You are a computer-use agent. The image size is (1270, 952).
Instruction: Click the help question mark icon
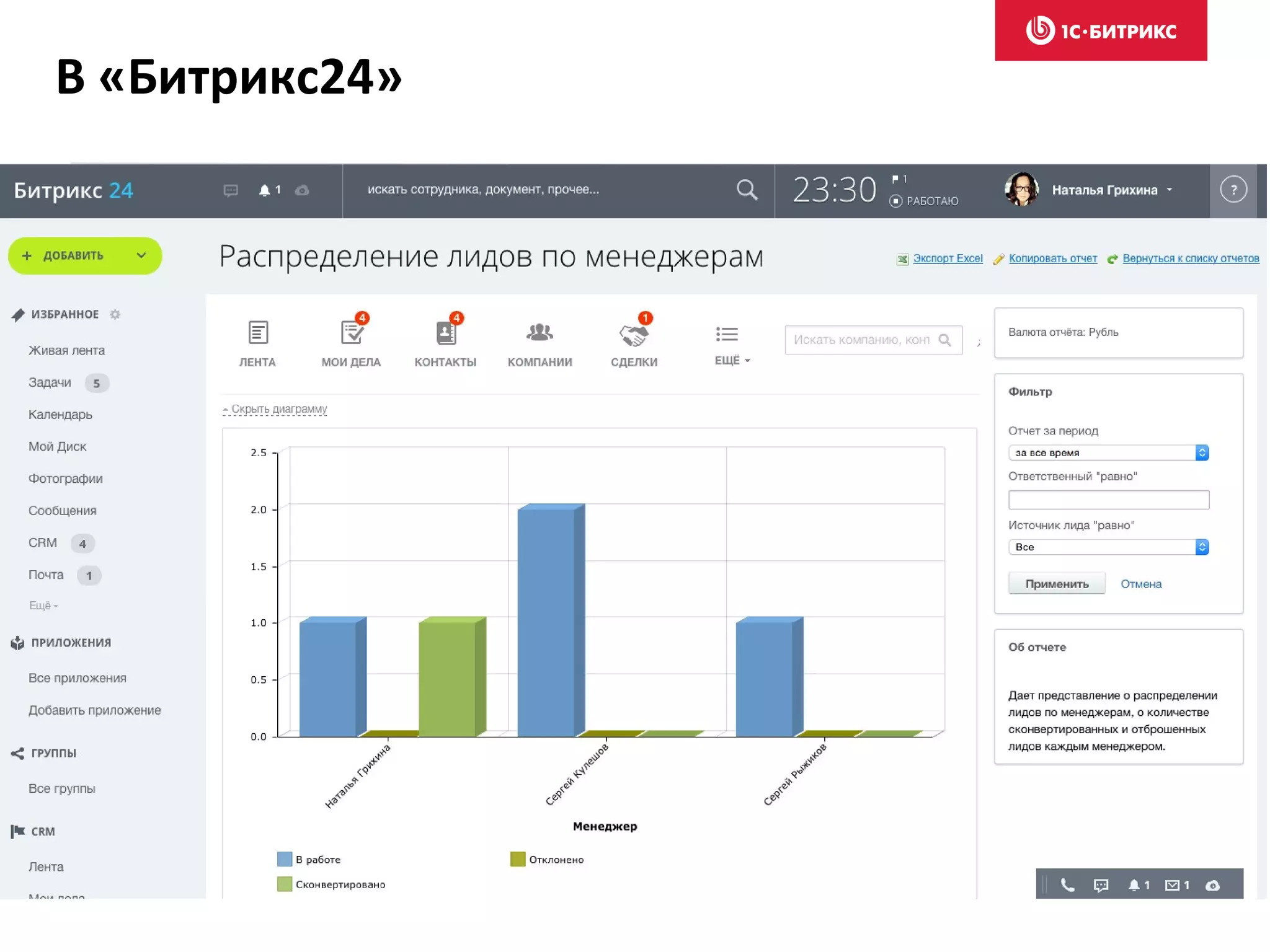1233,190
